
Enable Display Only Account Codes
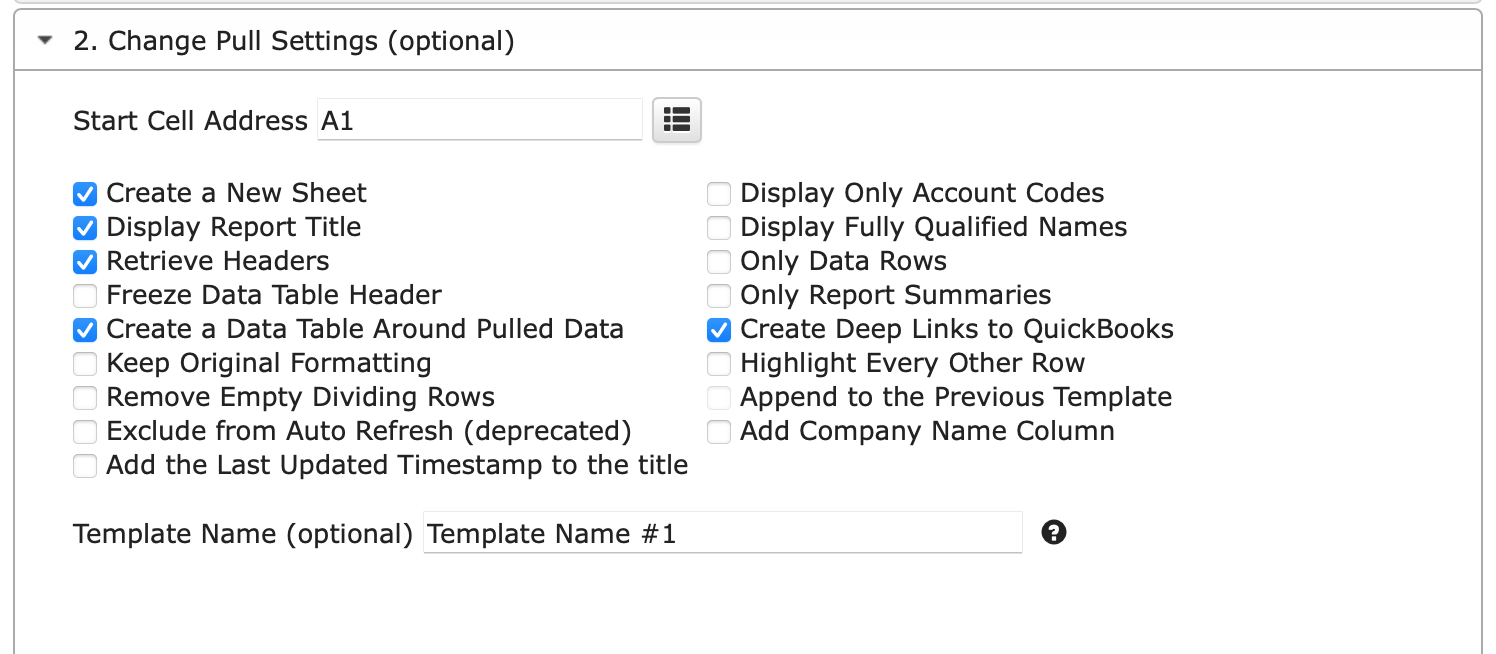[x=719, y=193]
